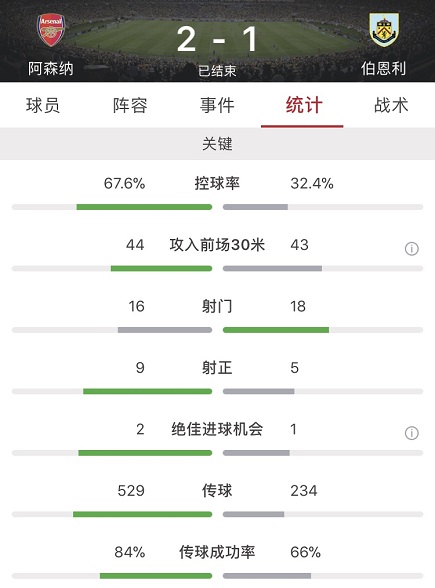Click the 2 - 1 score display
The width and height of the screenshot is (435, 588).
(217, 39)
